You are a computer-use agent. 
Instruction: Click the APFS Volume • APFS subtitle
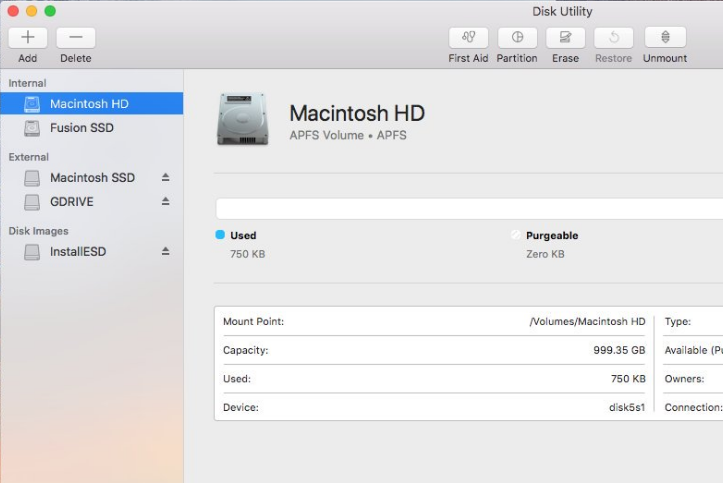pos(348,135)
